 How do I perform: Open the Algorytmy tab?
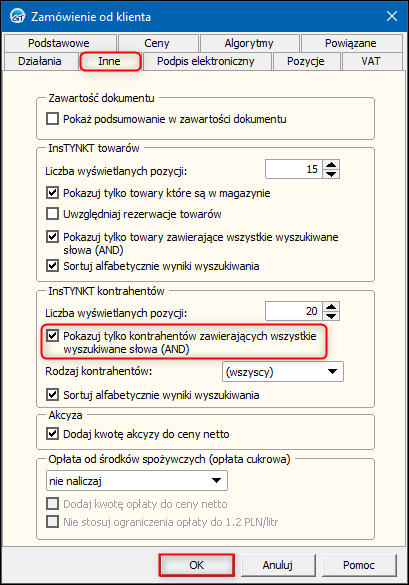click(249, 43)
